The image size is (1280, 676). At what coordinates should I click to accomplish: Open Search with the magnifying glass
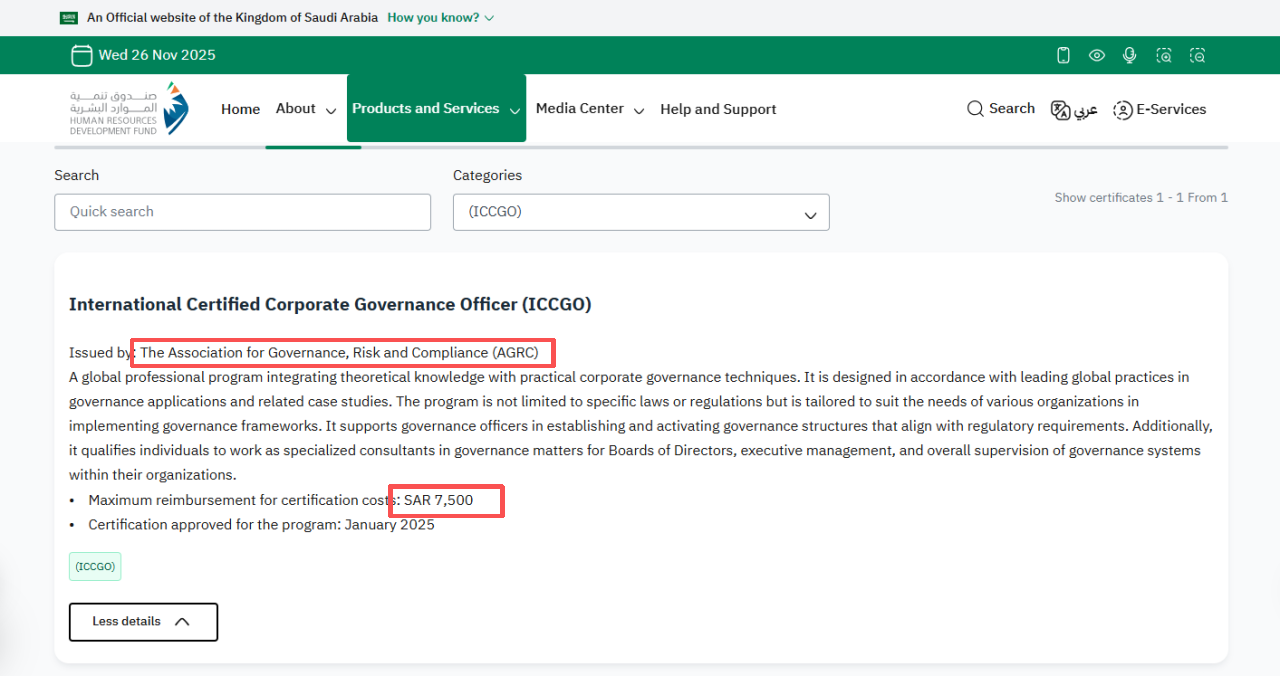click(1000, 109)
